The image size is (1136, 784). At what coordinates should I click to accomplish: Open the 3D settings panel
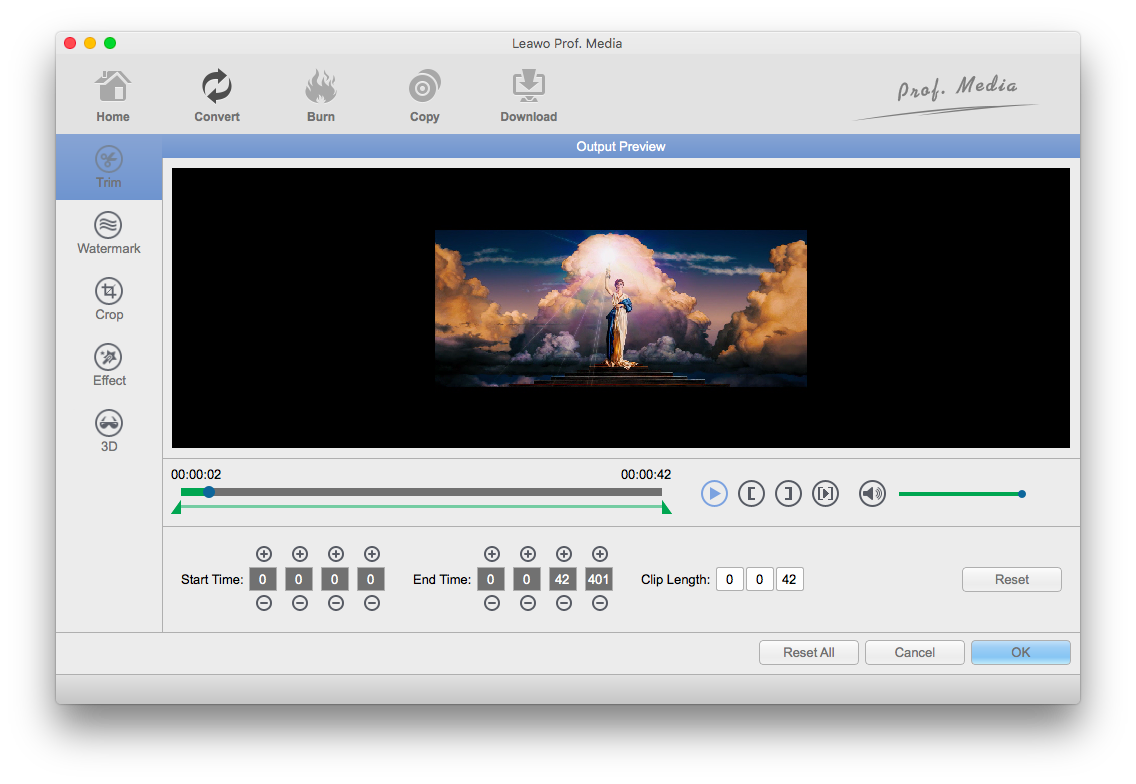coord(109,431)
